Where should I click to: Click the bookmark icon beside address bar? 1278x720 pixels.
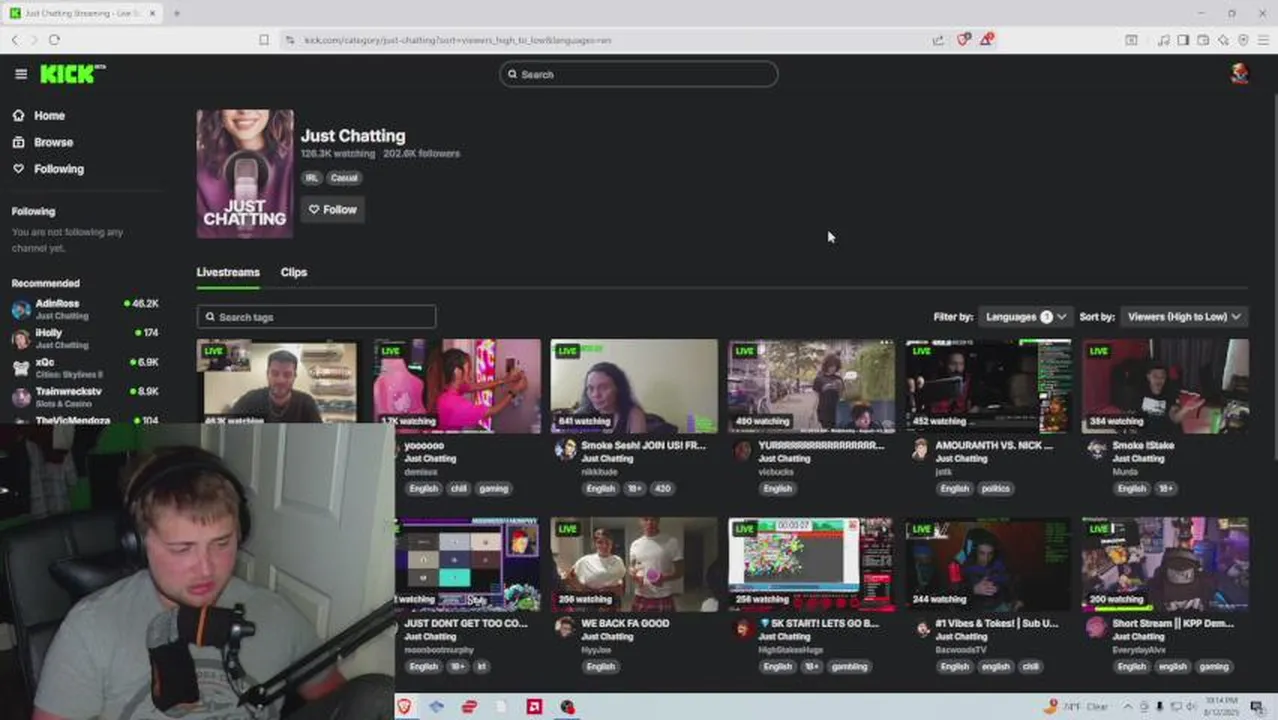264,40
